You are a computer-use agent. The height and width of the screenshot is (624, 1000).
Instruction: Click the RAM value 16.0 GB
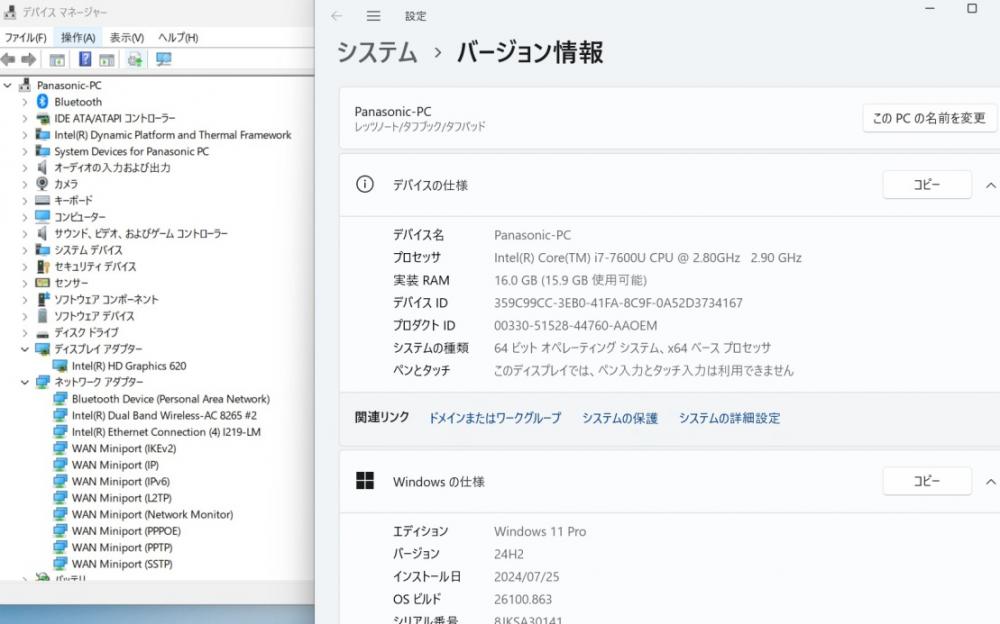(x=570, y=280)
